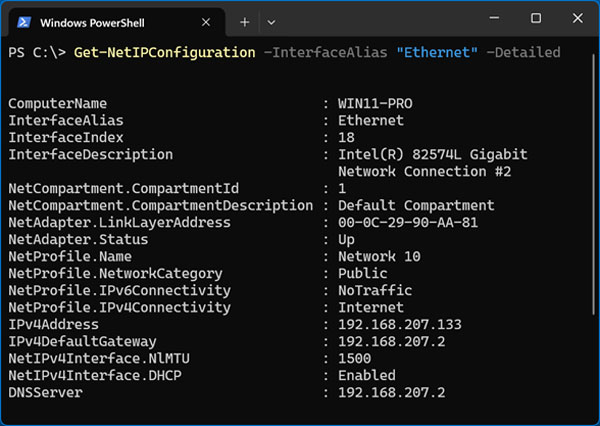Select the Windows PowerShell tab
This screenshot has height=426, width=600.
point(116,23)
